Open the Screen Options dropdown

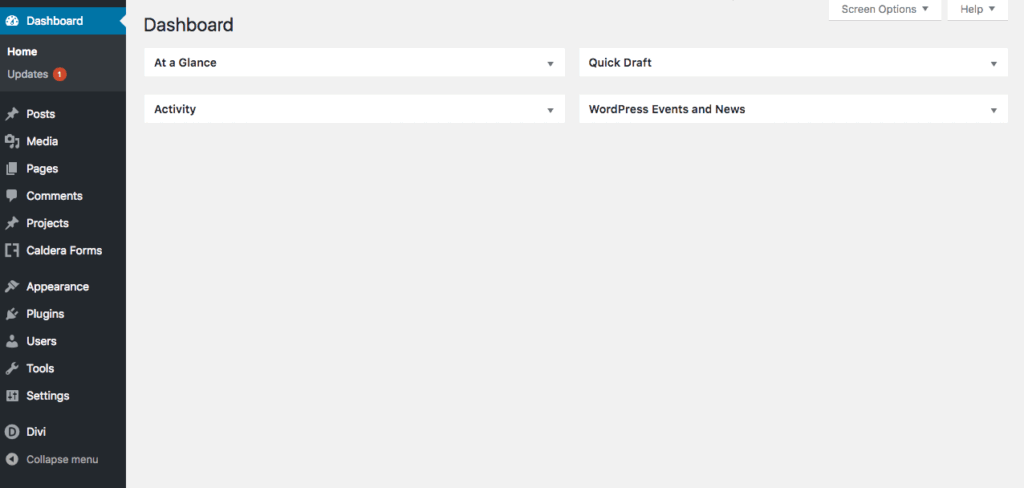[885, 10]
